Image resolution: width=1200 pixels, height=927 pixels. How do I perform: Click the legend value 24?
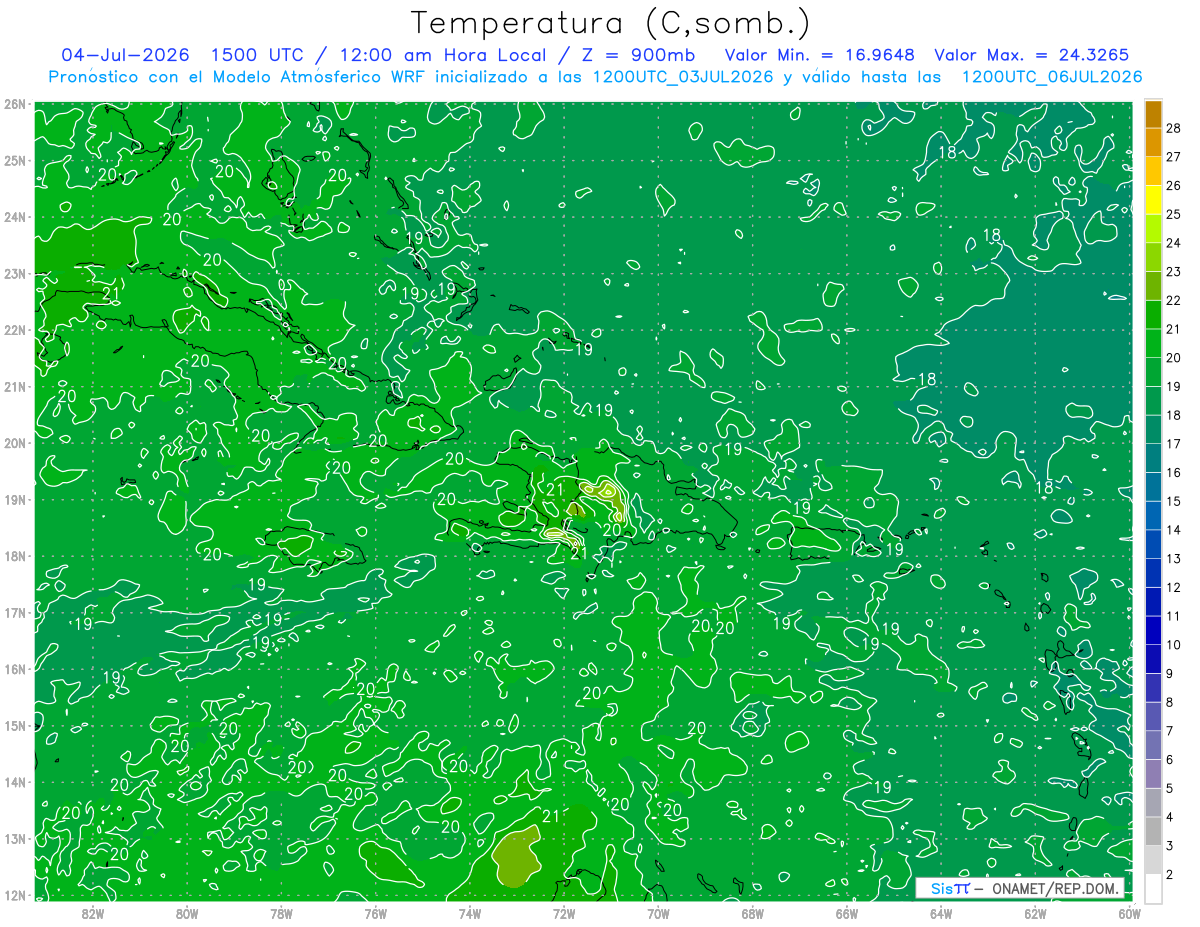click(1173, 243)
